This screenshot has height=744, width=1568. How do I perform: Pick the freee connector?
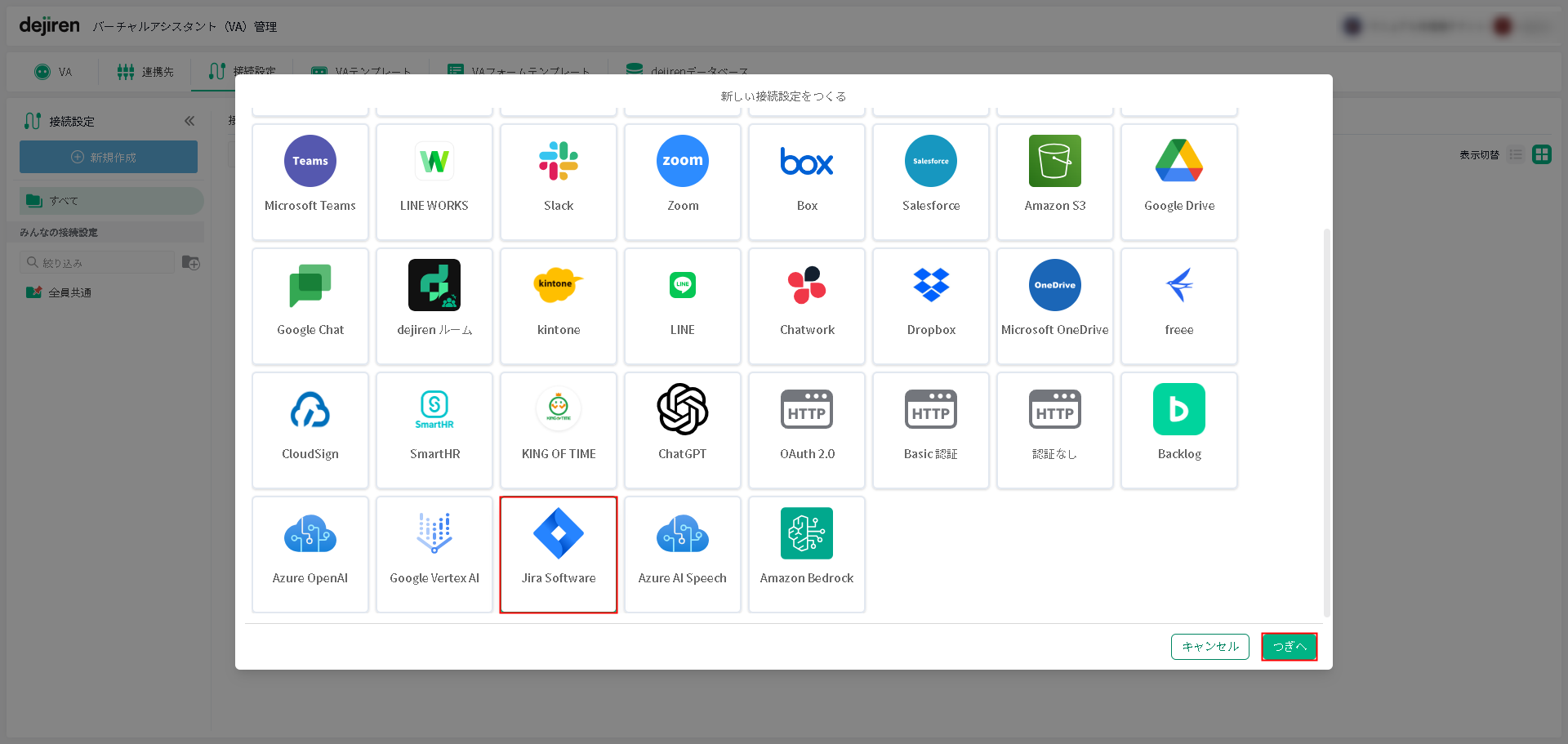[1179, 306]
